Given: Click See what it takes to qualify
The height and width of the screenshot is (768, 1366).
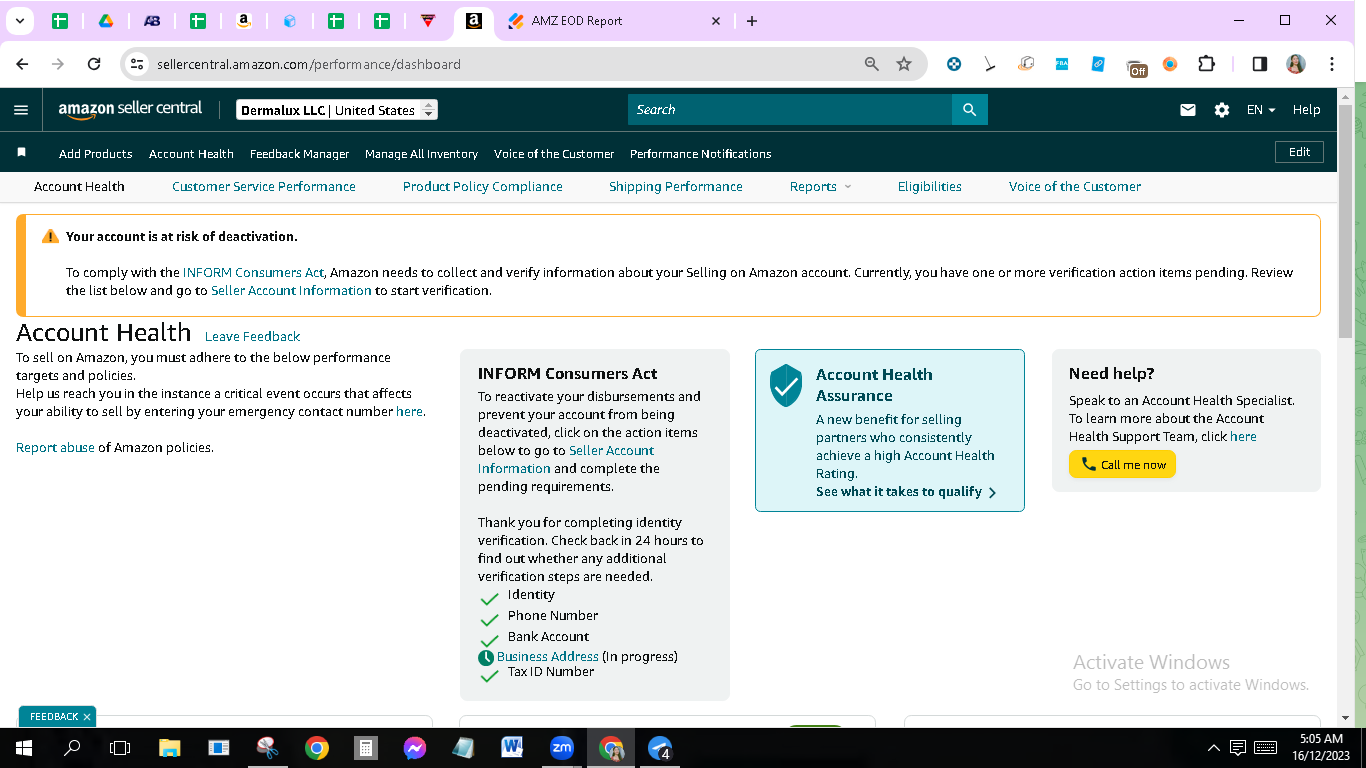Looking at the screenshot, I should click(x=906, y=492).
